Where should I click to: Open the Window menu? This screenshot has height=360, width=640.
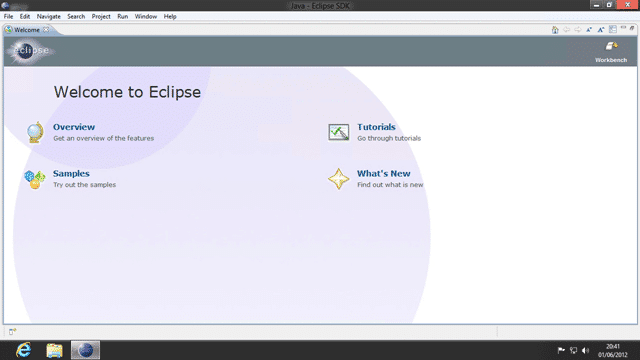[x=146, y=16]
